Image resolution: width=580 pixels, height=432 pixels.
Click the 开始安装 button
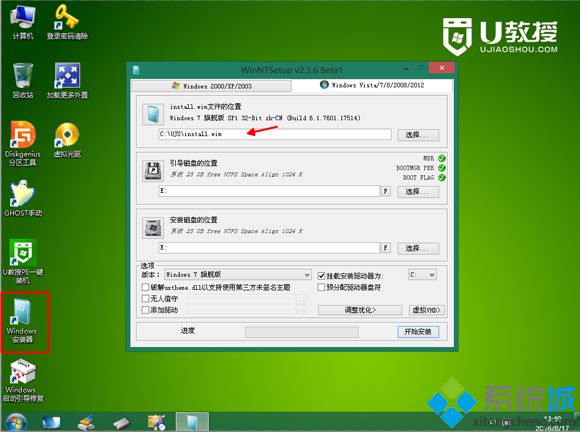[418, 332]
